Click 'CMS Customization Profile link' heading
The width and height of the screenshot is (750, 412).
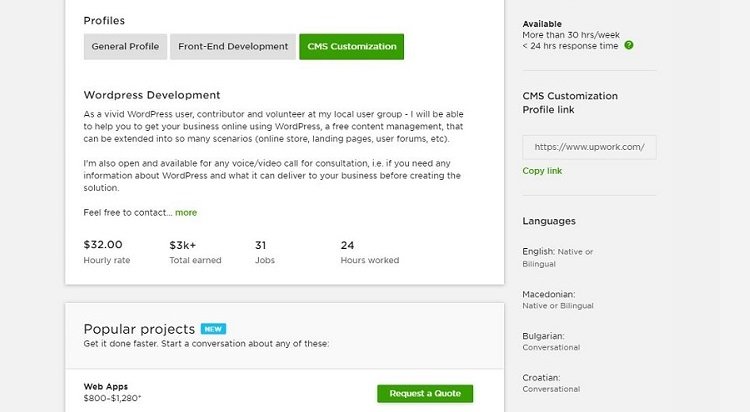(x=570, y=102)
